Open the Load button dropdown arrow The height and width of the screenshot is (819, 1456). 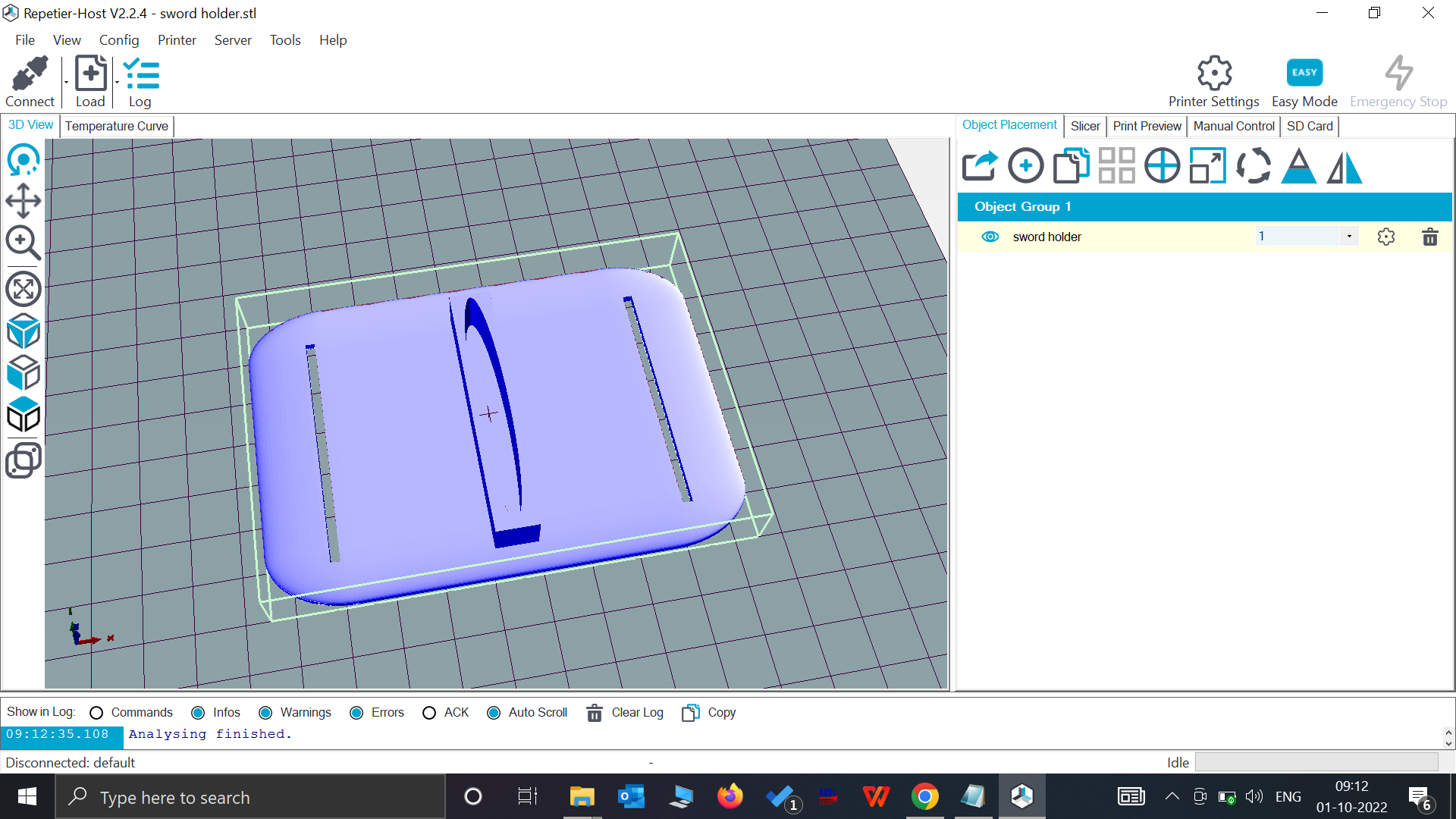tap(116, 83)
